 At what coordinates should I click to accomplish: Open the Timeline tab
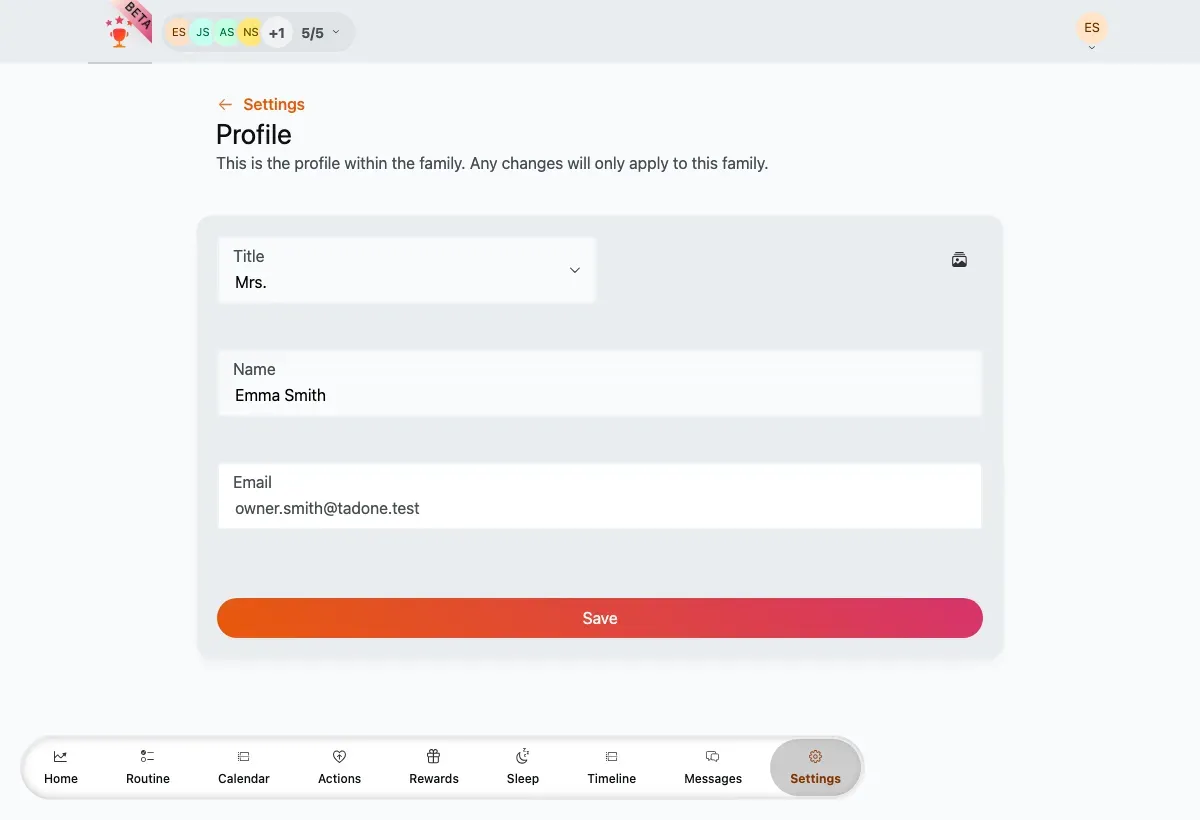click(612, 767)
